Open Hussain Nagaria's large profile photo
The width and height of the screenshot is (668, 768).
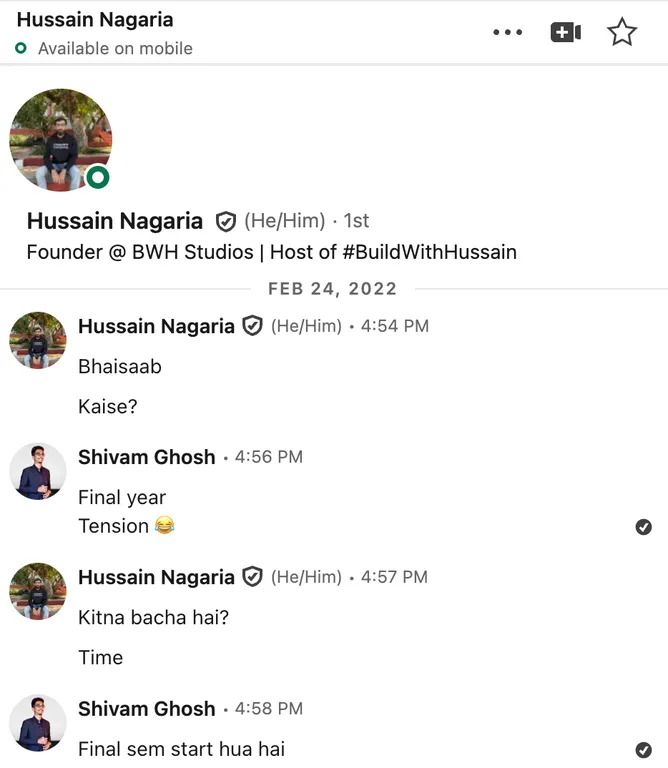pos(61,140)
